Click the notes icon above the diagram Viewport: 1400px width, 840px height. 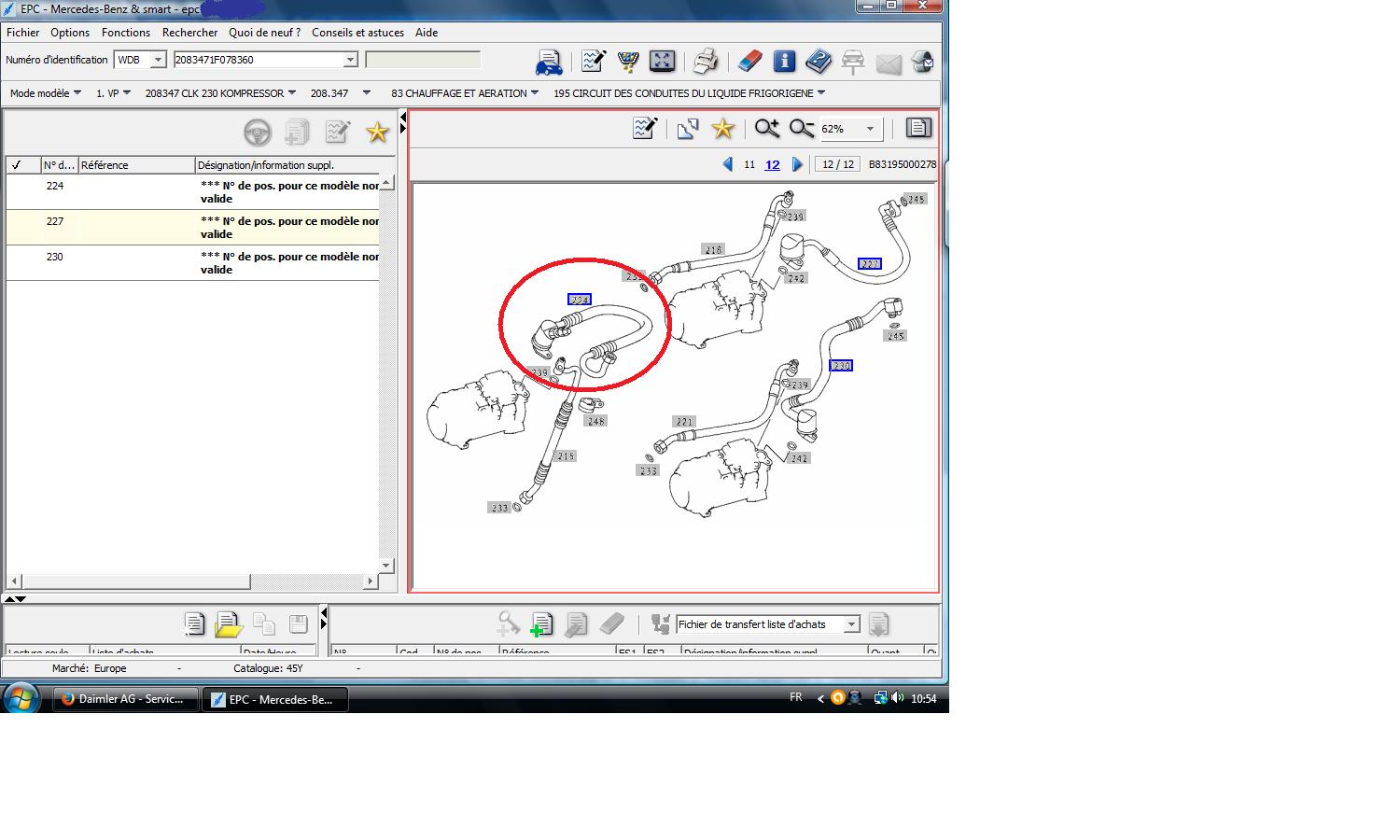(645, 129)
